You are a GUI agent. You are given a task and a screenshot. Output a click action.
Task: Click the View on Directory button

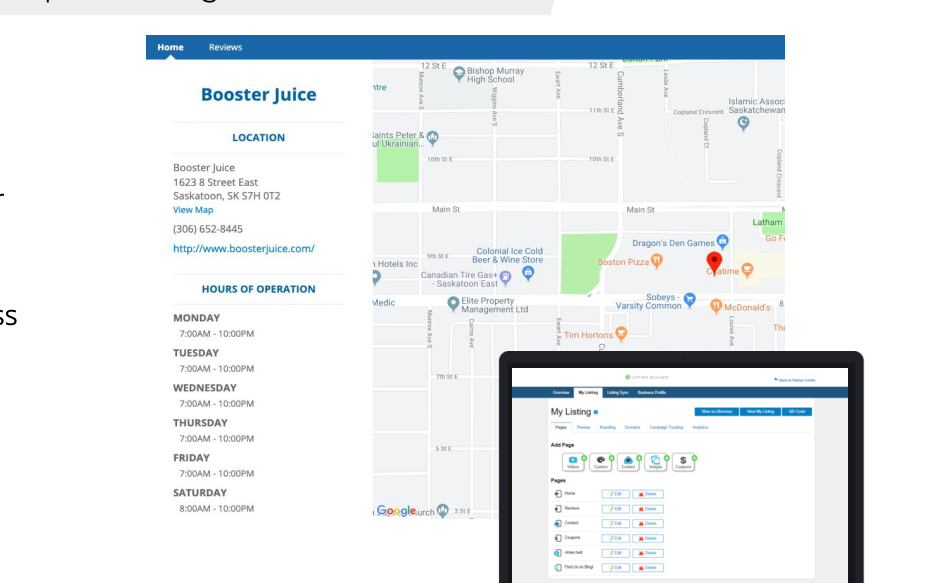click(717, 412)
